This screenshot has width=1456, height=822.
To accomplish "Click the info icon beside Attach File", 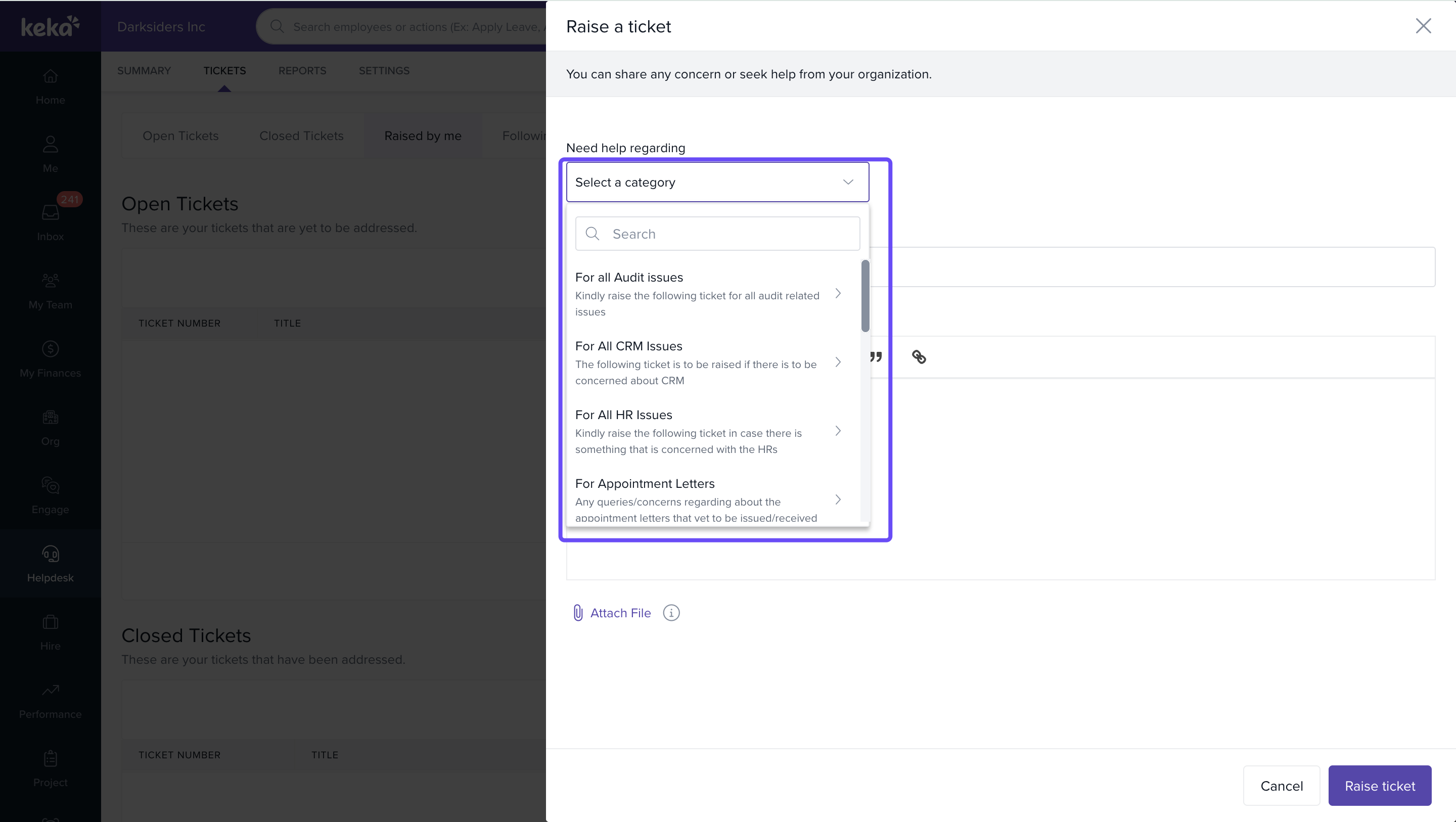I will [671, 613].
